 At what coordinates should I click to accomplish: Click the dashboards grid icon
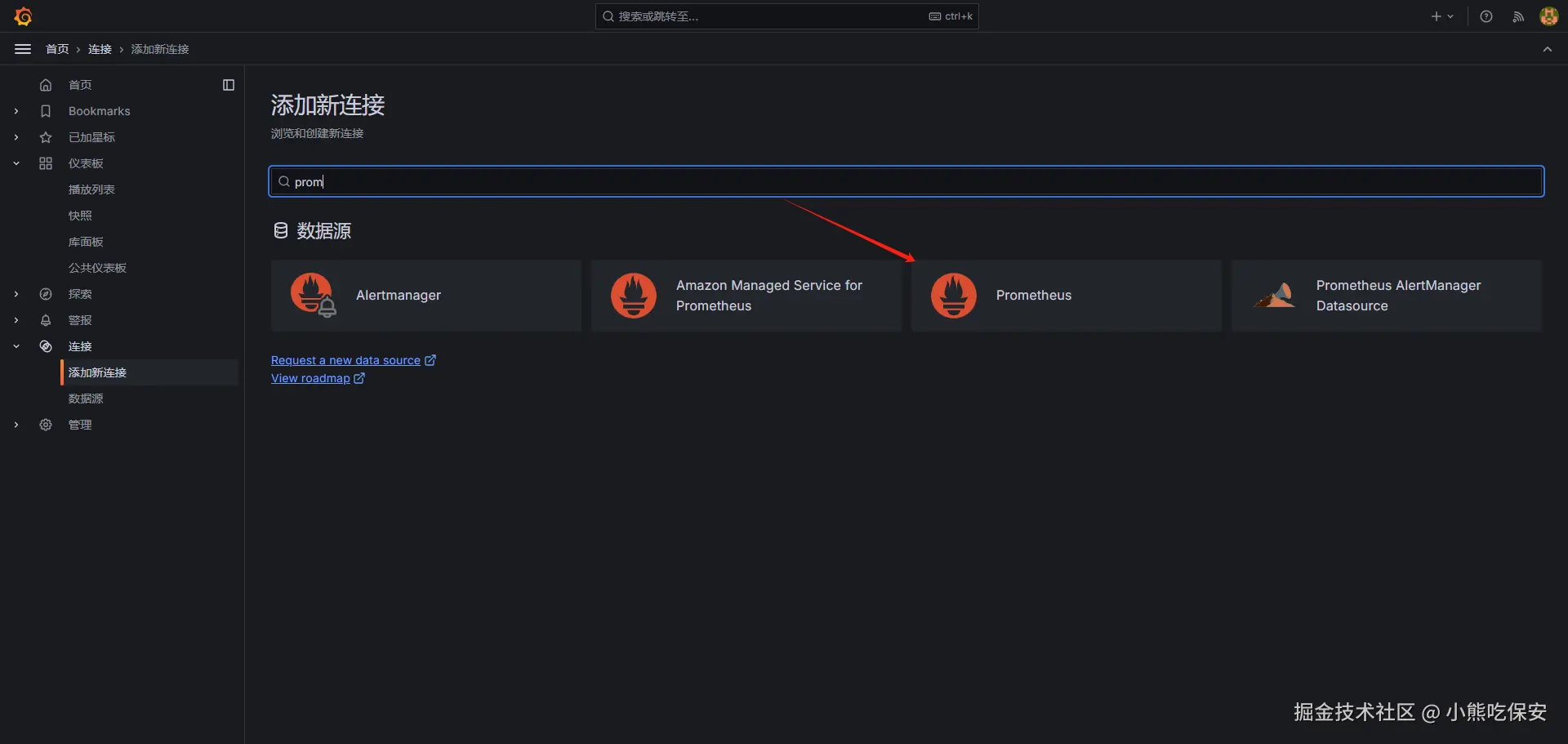click(46, 163)
